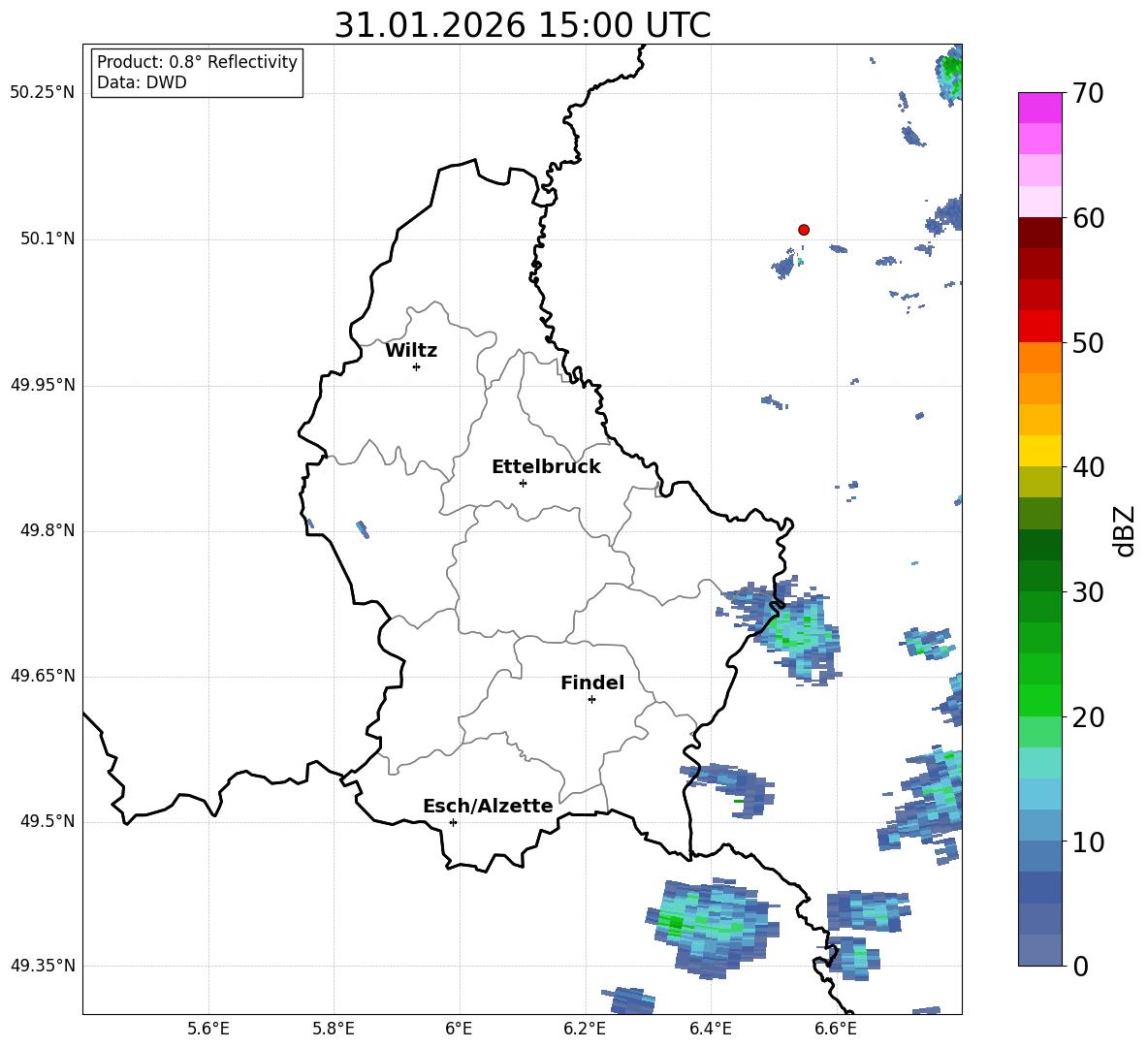Click the colorbar value 20

coord(1088,717)
